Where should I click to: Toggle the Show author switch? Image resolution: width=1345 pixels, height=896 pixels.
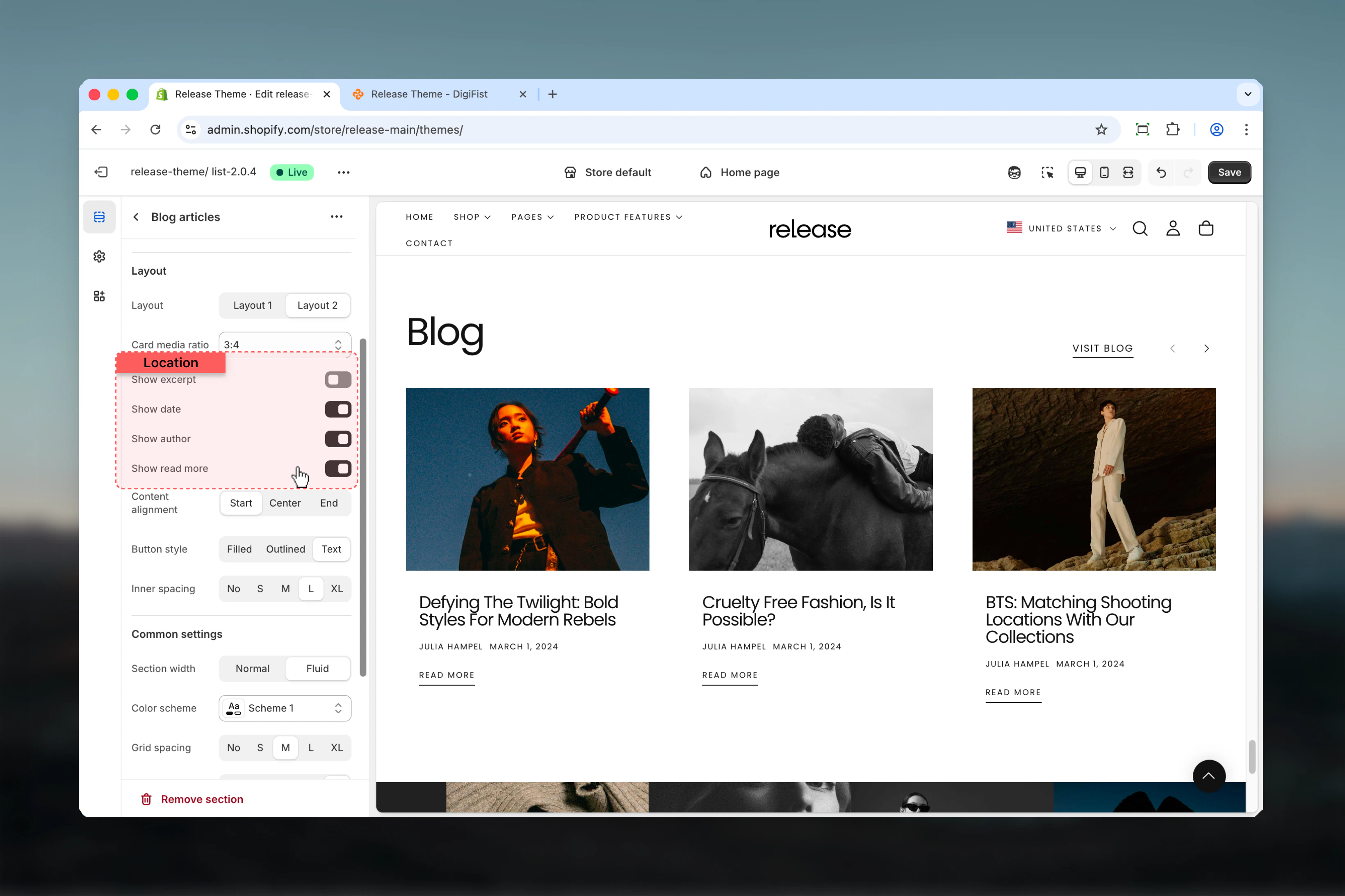click(x=338, y=439)
